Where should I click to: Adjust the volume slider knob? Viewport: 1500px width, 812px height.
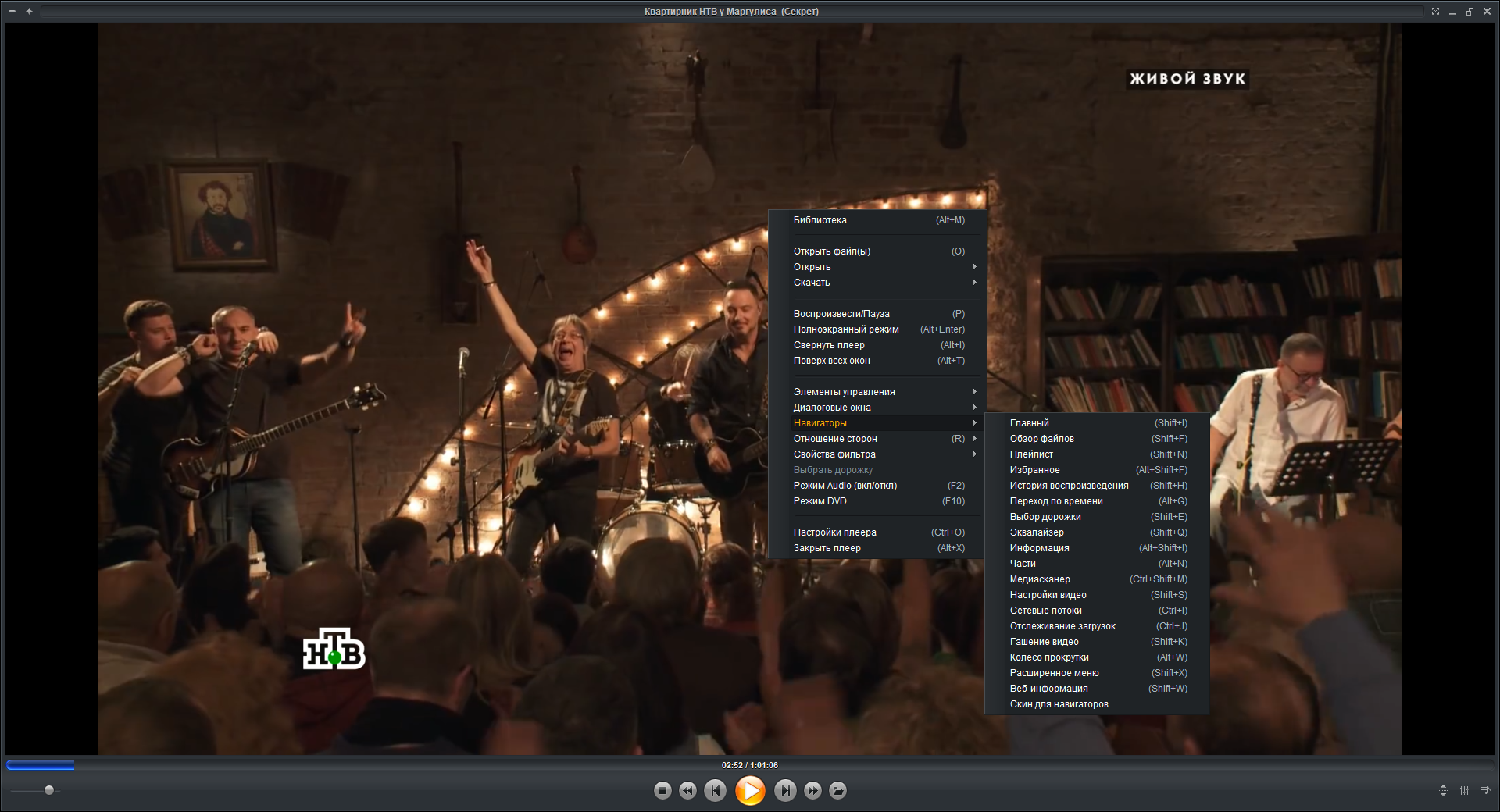pos(49,790)
